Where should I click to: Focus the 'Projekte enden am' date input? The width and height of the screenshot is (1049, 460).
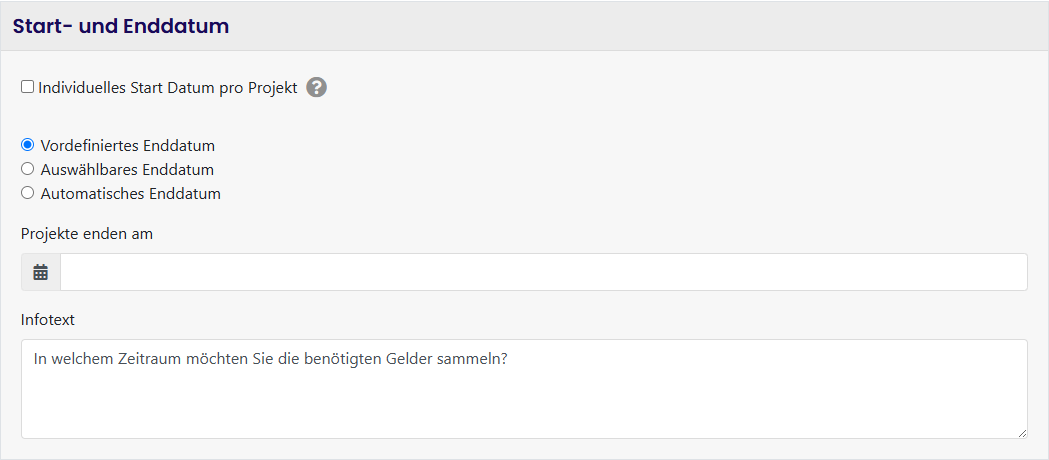543,272
